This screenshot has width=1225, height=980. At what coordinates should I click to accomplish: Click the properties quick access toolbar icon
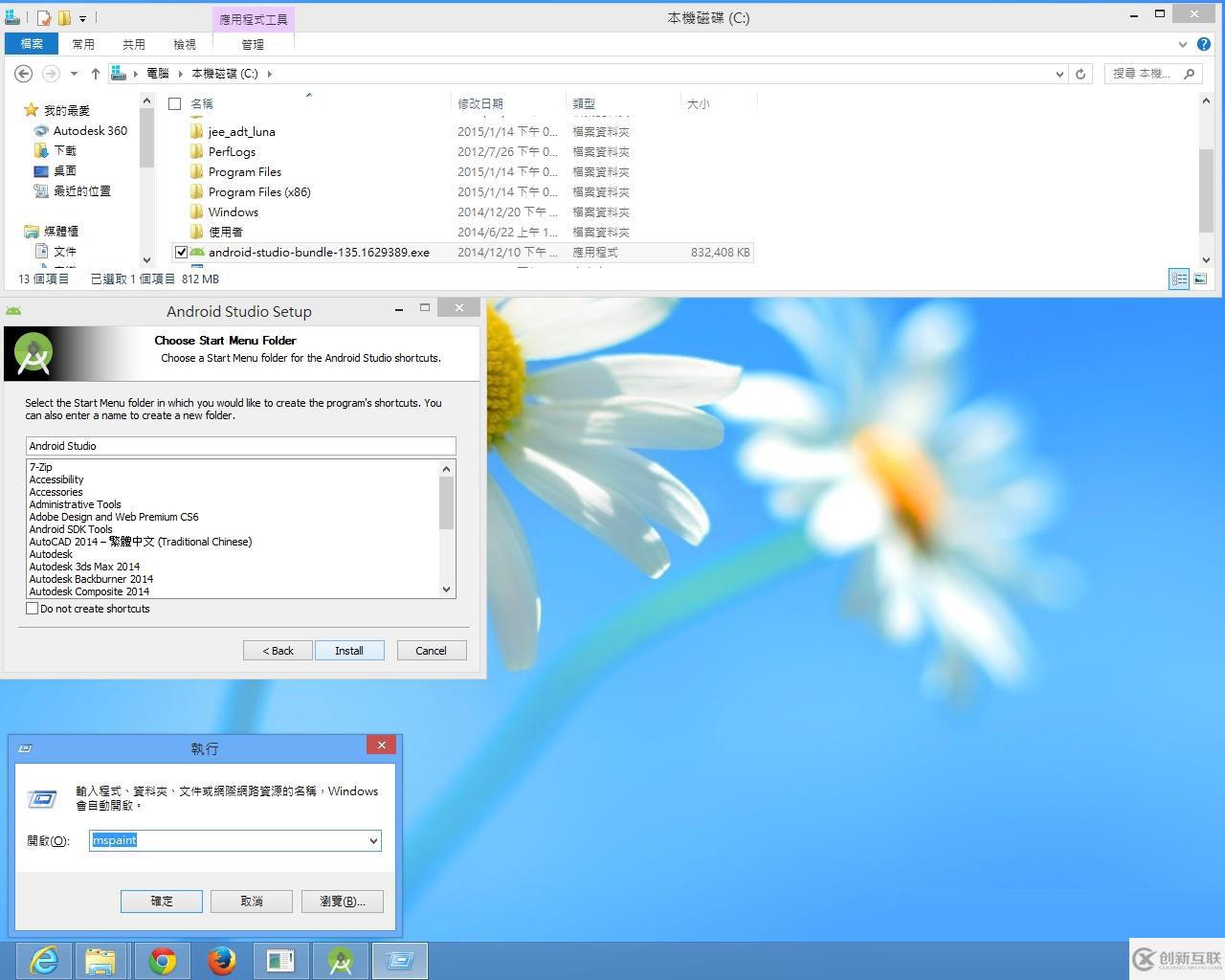pyautogui.click(x=45, y=17)
